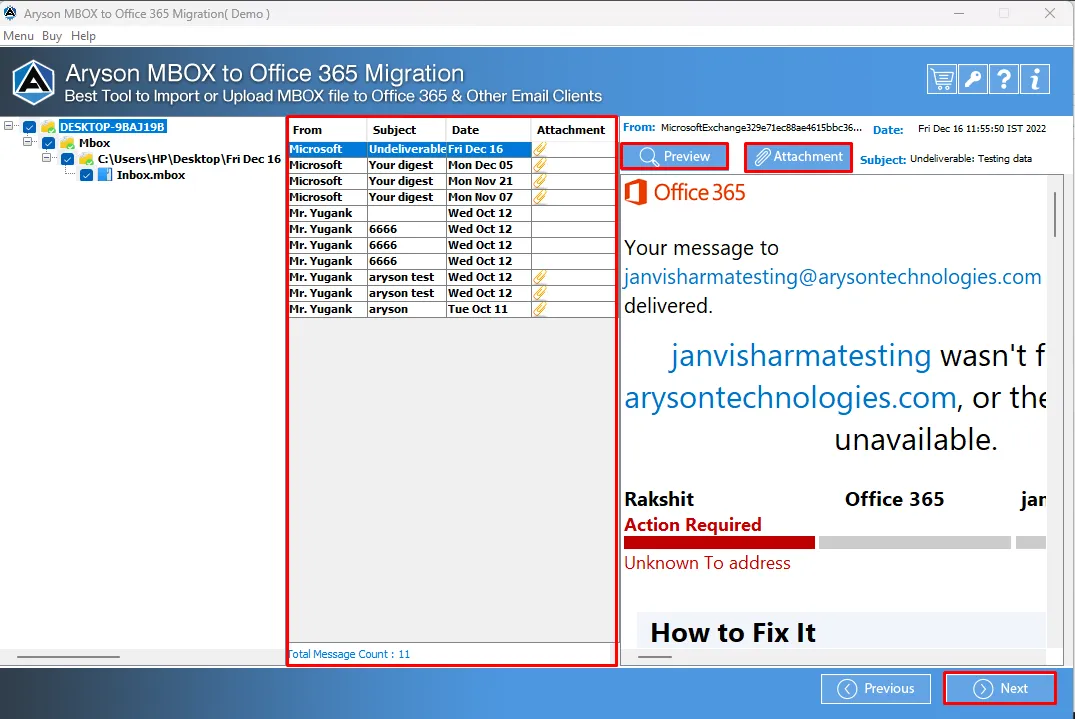Click the Attachment button
Viewport: 1075px width, 719px height.
click(x=799, y=157)
